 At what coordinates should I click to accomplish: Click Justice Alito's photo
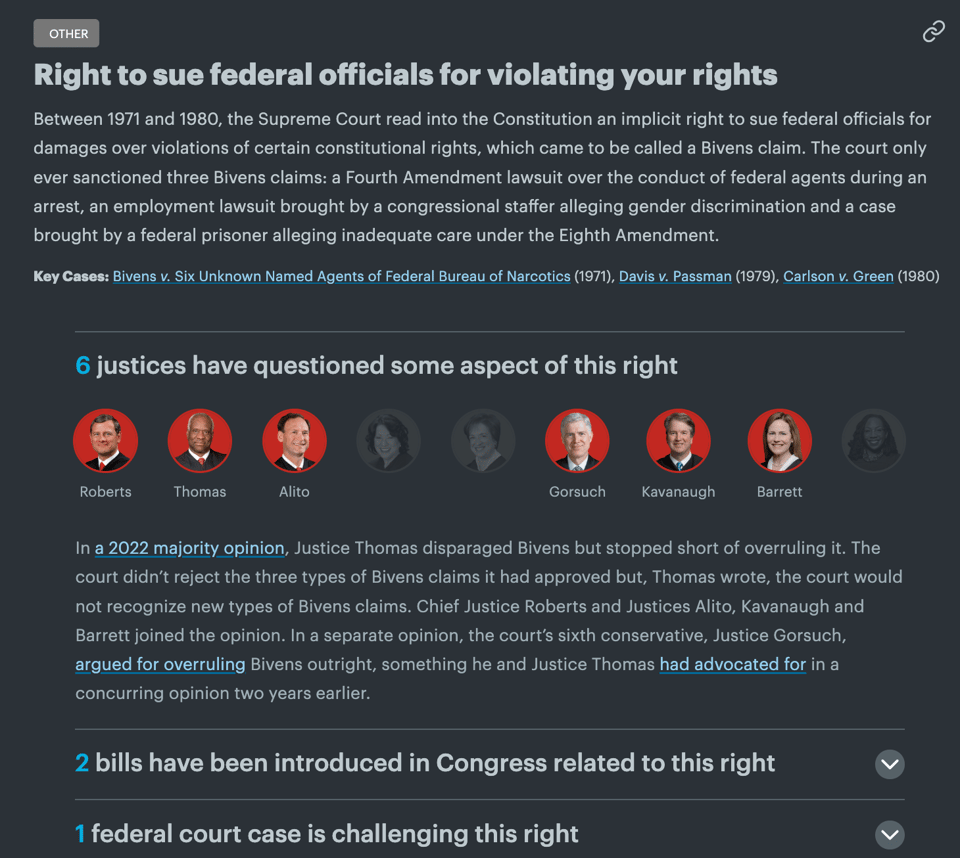(x=294, y=441)
